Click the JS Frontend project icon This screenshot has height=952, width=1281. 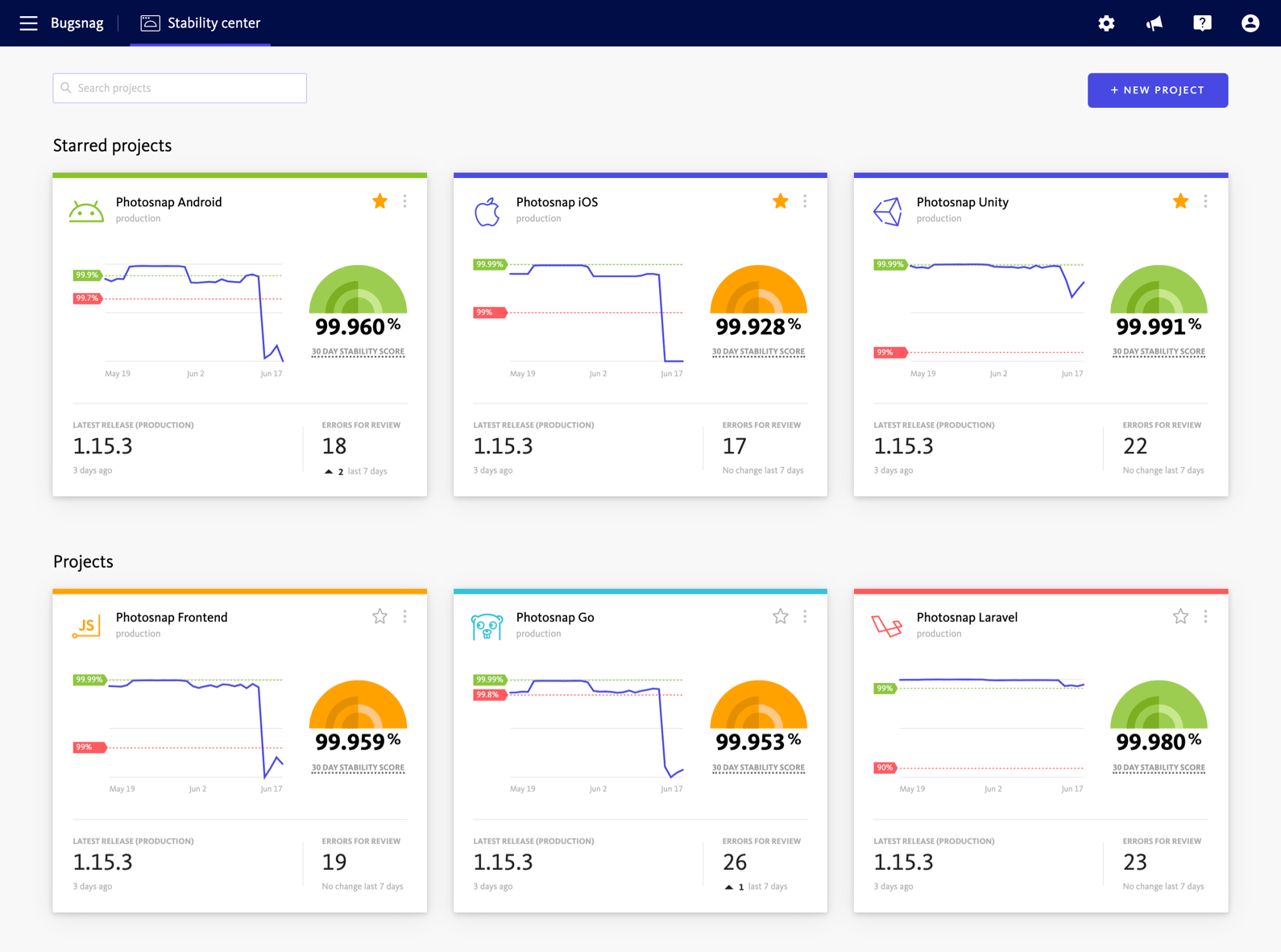(x=86, y=627)
